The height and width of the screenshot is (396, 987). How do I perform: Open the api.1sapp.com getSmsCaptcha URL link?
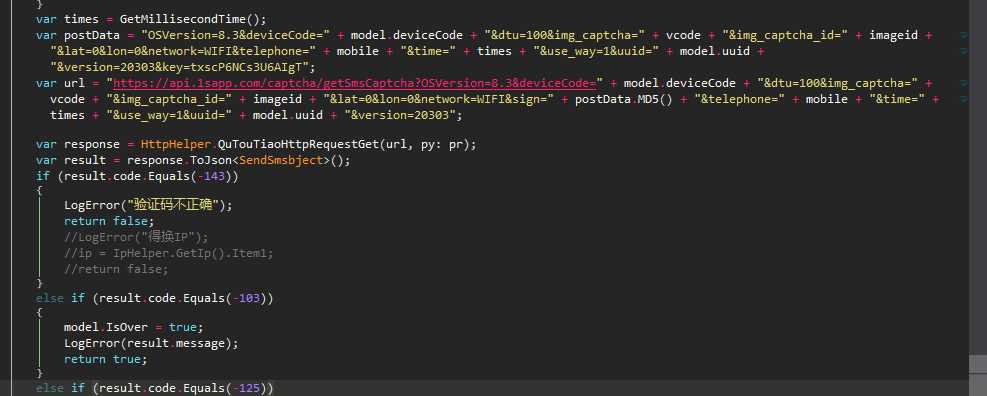click(x=354, y=83)
